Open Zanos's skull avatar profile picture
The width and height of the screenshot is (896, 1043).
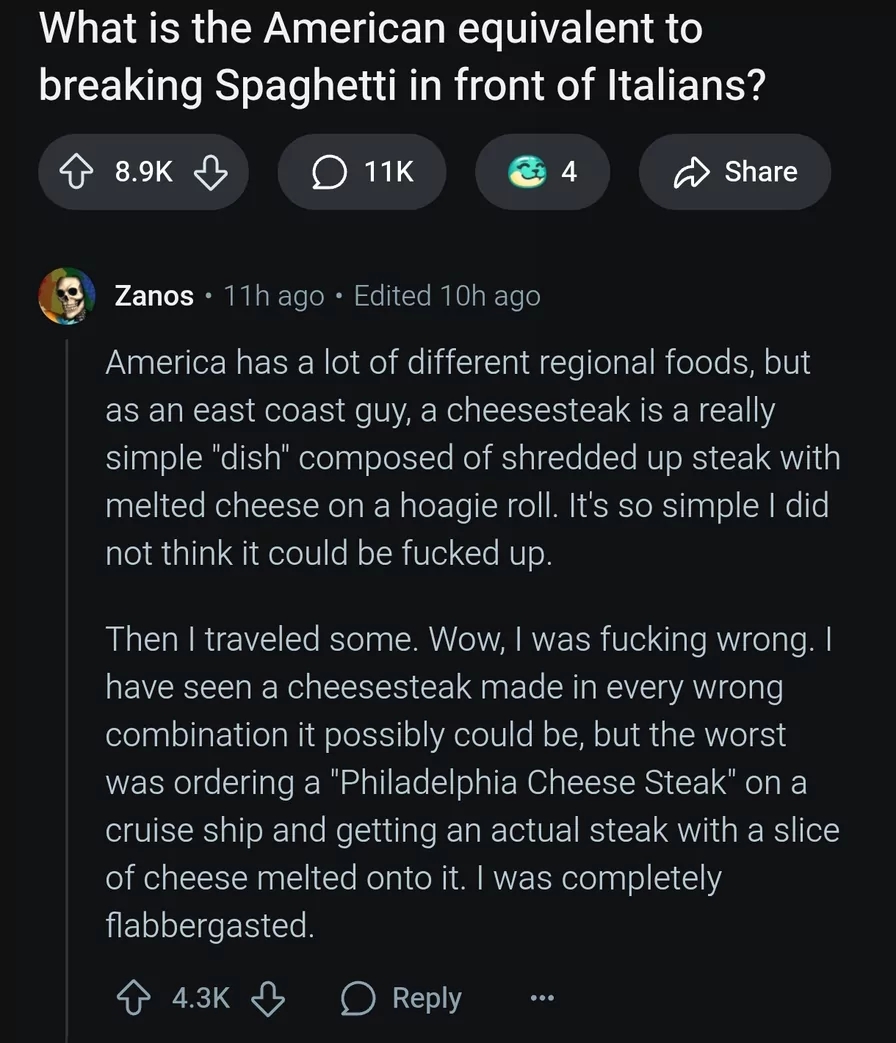(x=67, y=296)
